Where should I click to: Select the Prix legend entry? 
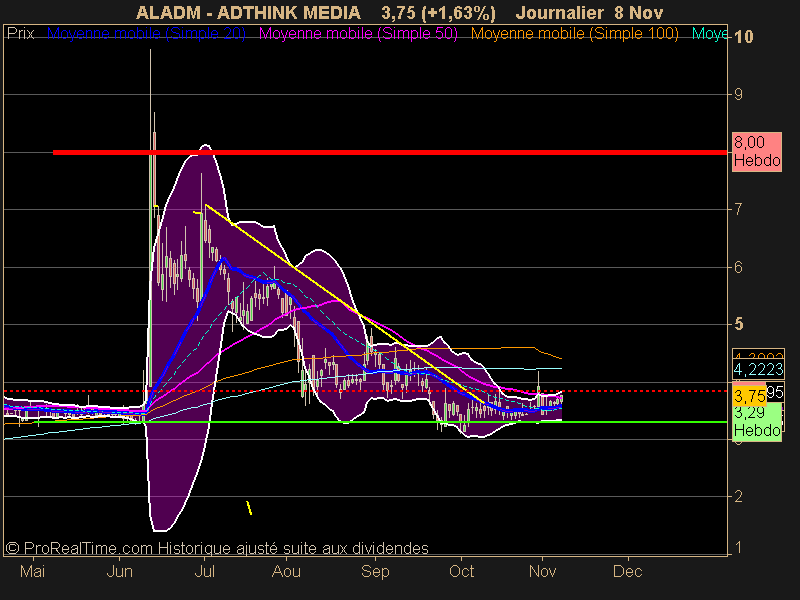coord(20,34)
